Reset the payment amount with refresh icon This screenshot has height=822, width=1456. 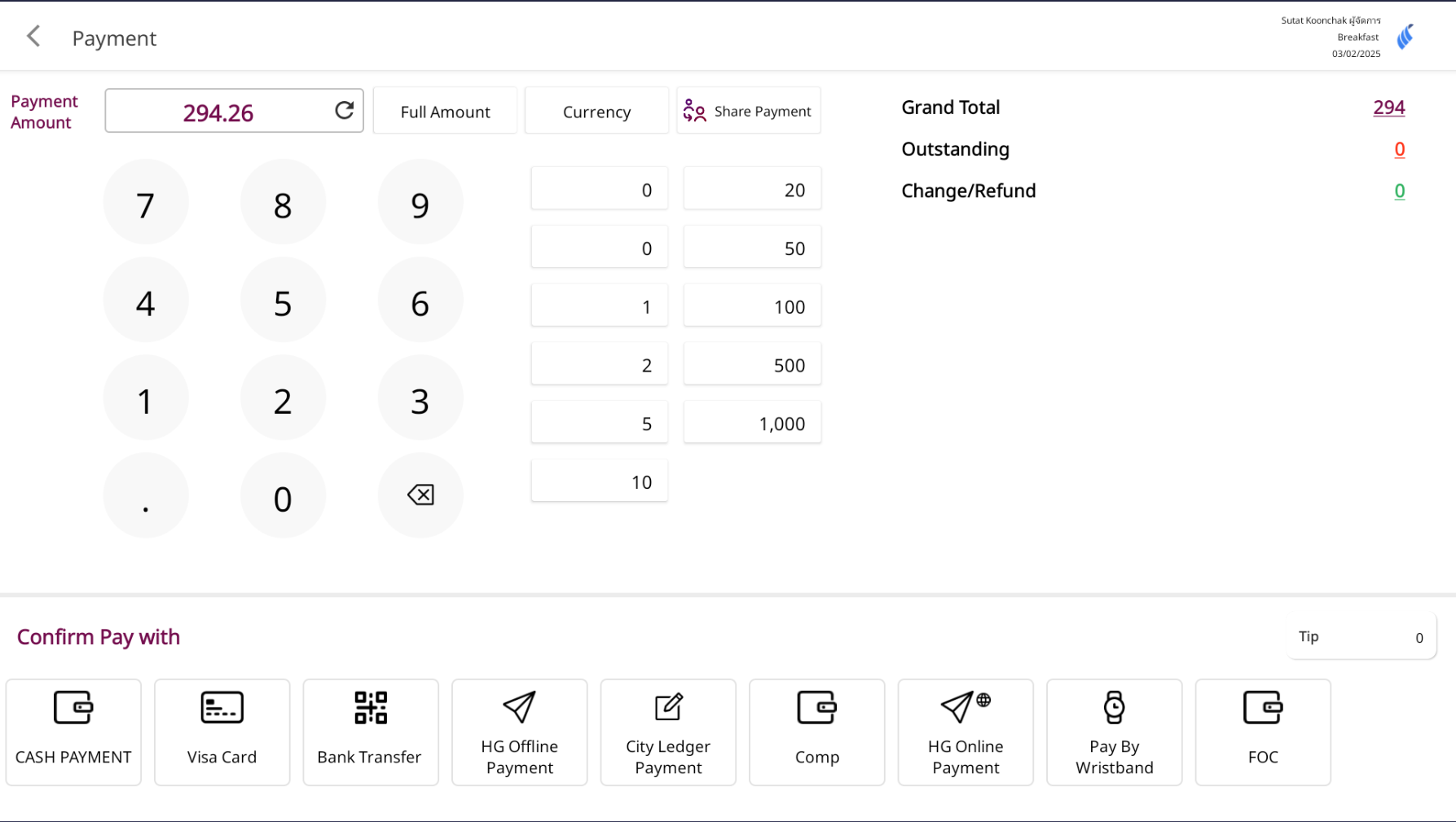click(344, 111)
